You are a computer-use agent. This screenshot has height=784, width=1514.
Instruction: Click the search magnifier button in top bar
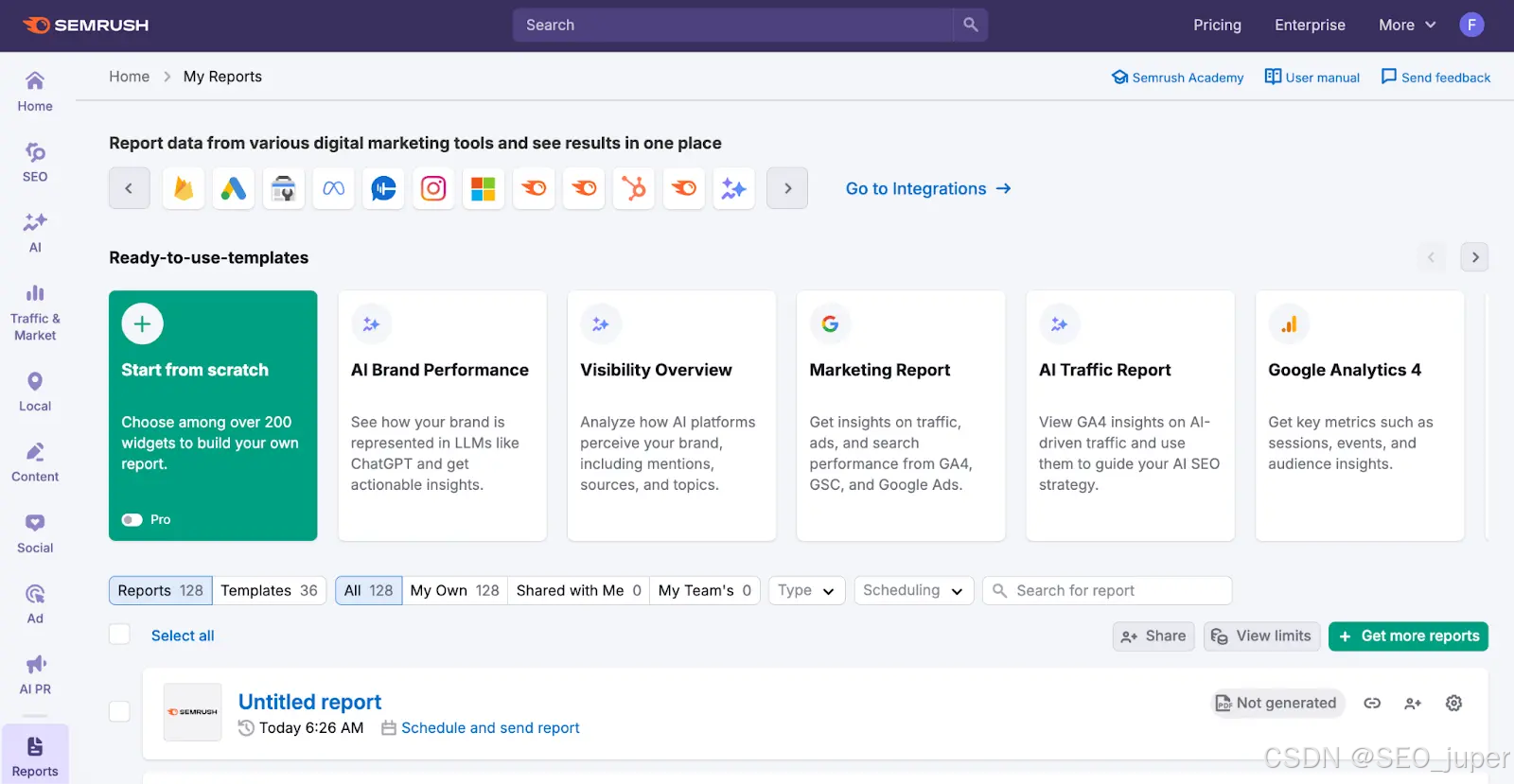970,26
